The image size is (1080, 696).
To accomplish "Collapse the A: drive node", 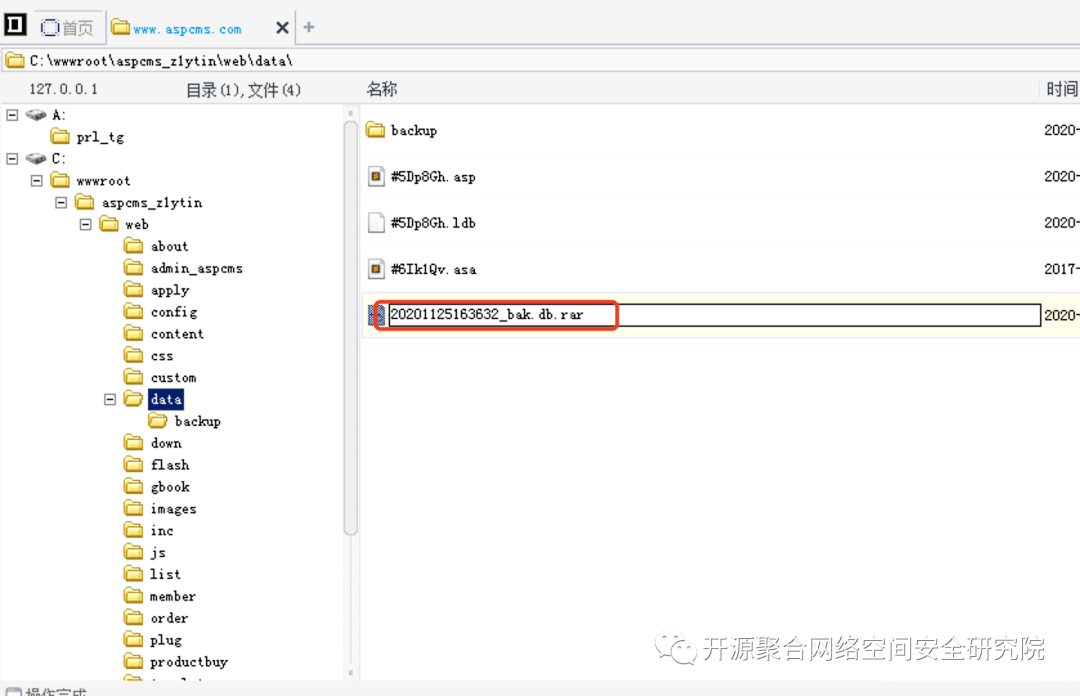I will pyautogui.click(x=12, y=115).
